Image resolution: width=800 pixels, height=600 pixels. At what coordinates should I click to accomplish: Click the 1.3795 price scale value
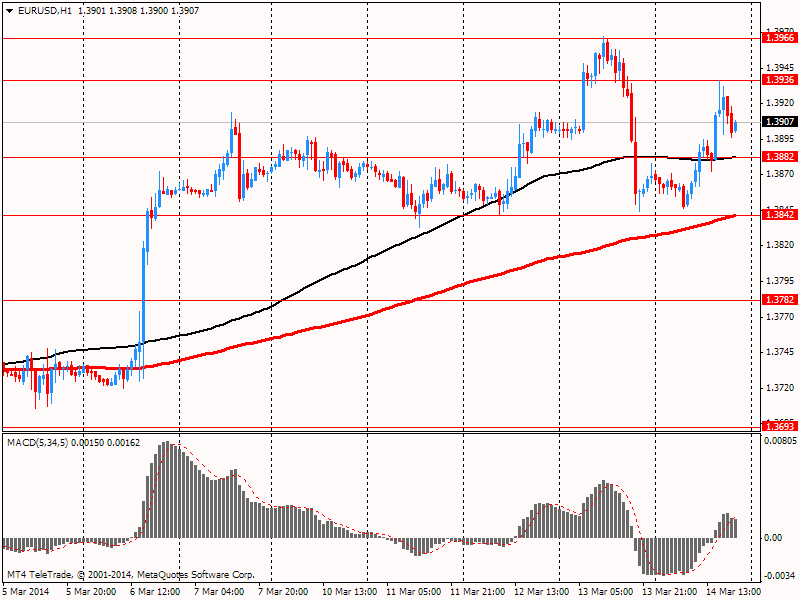click(x=781, y=281)
